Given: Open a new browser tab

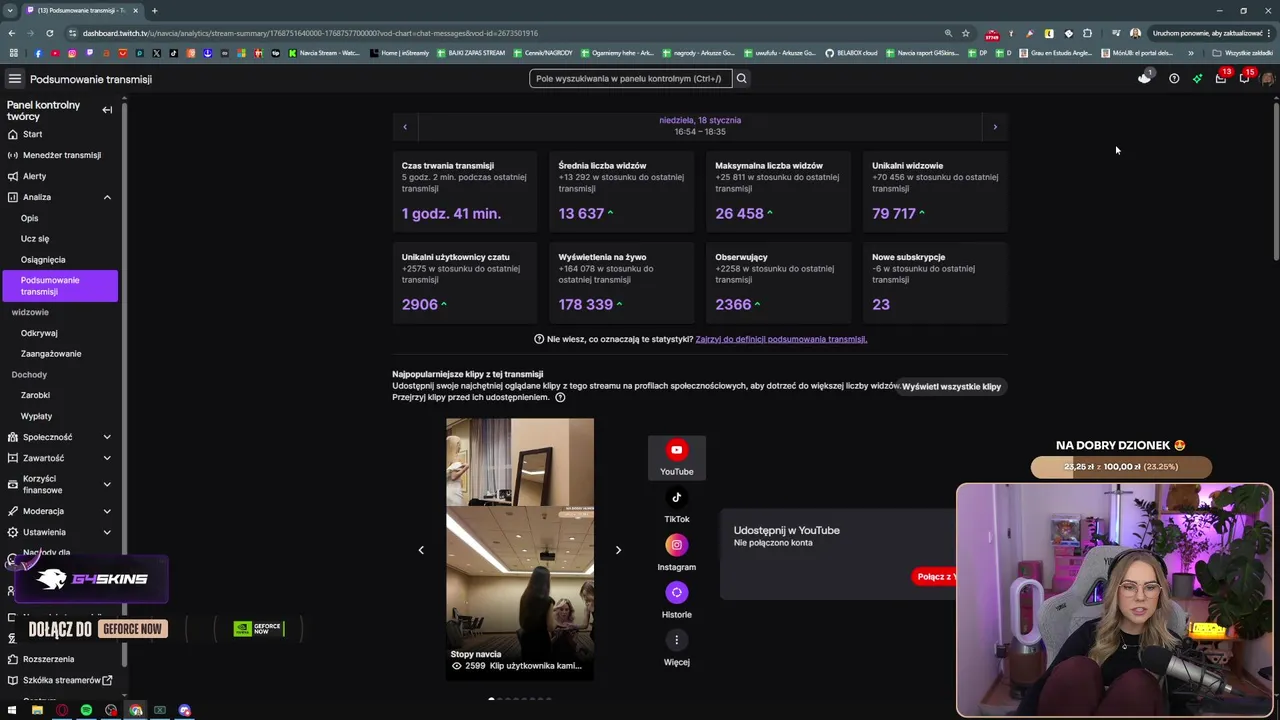Looking at the screenshot, I should tap(154, 10).
